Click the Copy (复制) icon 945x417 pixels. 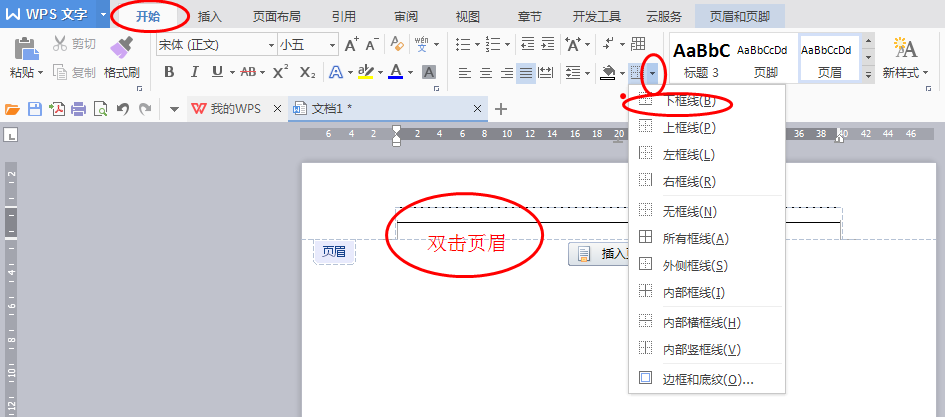tap(60, 72)
